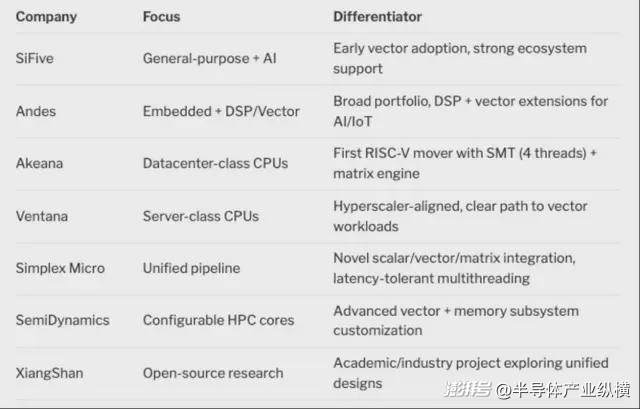Viewport: 640px width, 409px height.
Task: Click the Company column header
Action: coord(46,17)
